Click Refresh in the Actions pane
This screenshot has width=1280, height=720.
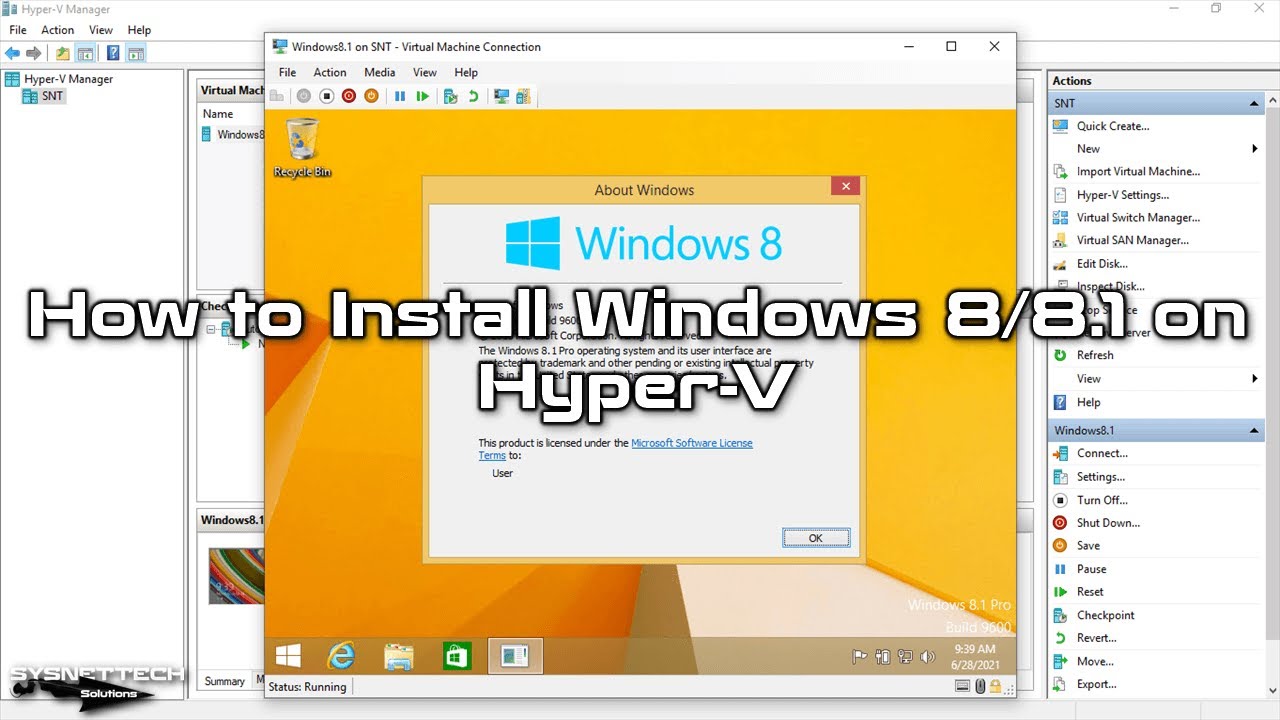click(1095, 356)
